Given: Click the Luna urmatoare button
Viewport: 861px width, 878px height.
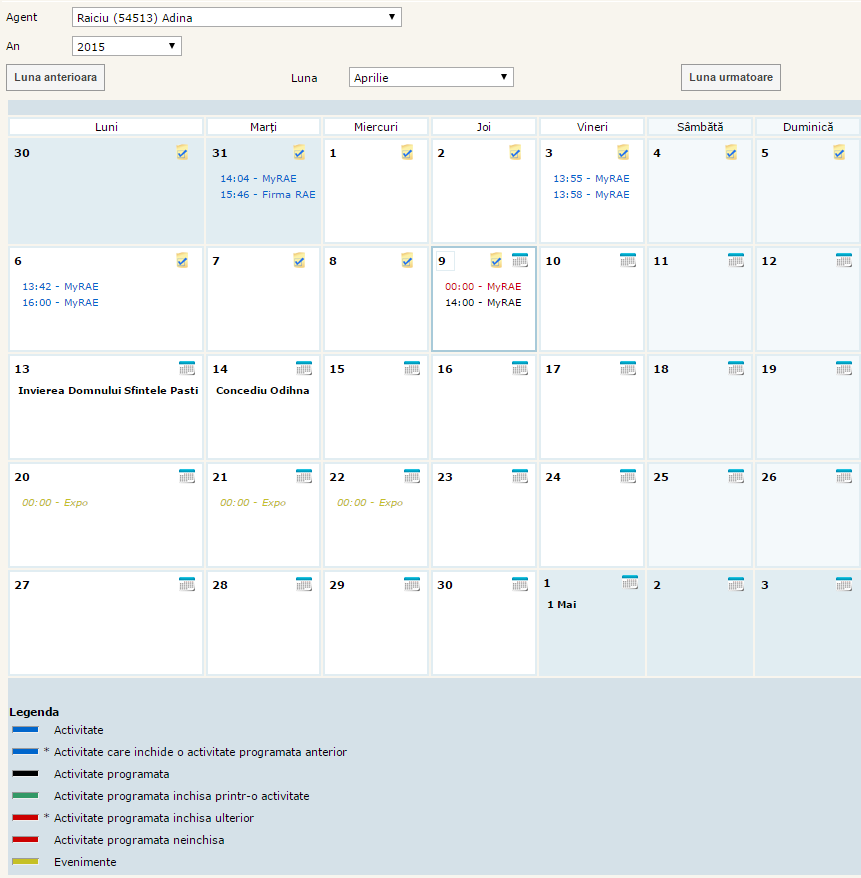Looking at the screenshot, I should point(731,77).
